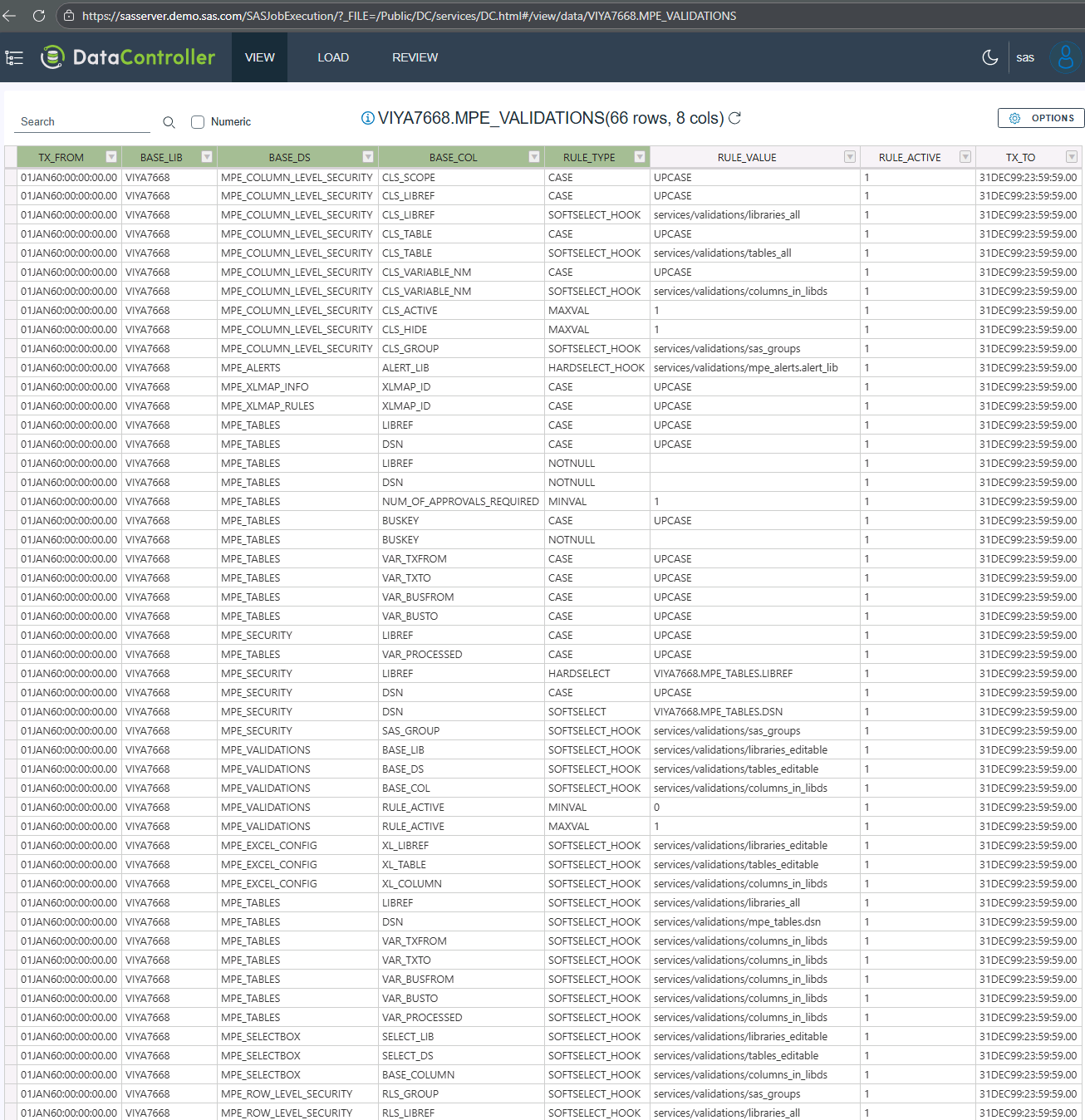The height and width of the screenshot is (1120, 1085).
Task: Enable the Numeric checkbox
Action: pos(198,122)
